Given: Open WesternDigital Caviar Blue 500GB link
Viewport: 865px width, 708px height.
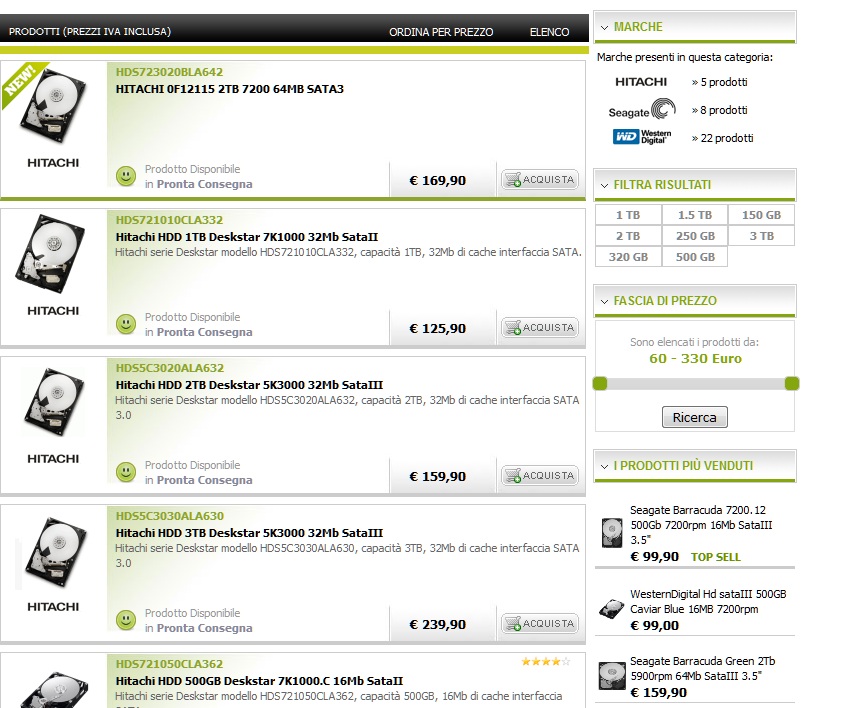Looking at the screenshot, I should tap(708, 601).
